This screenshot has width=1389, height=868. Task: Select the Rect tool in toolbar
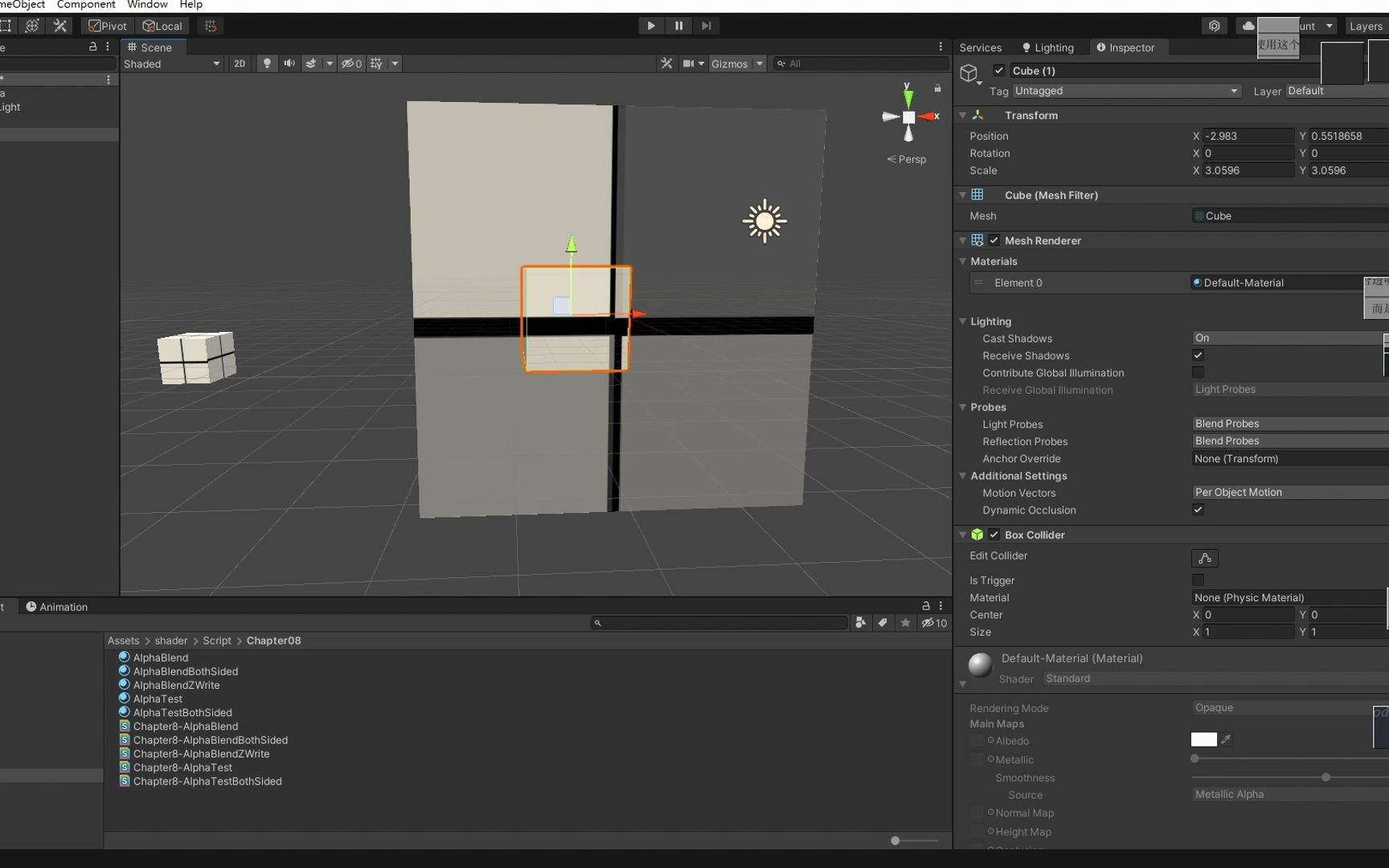pyautogui.click(x=5, y=26)
